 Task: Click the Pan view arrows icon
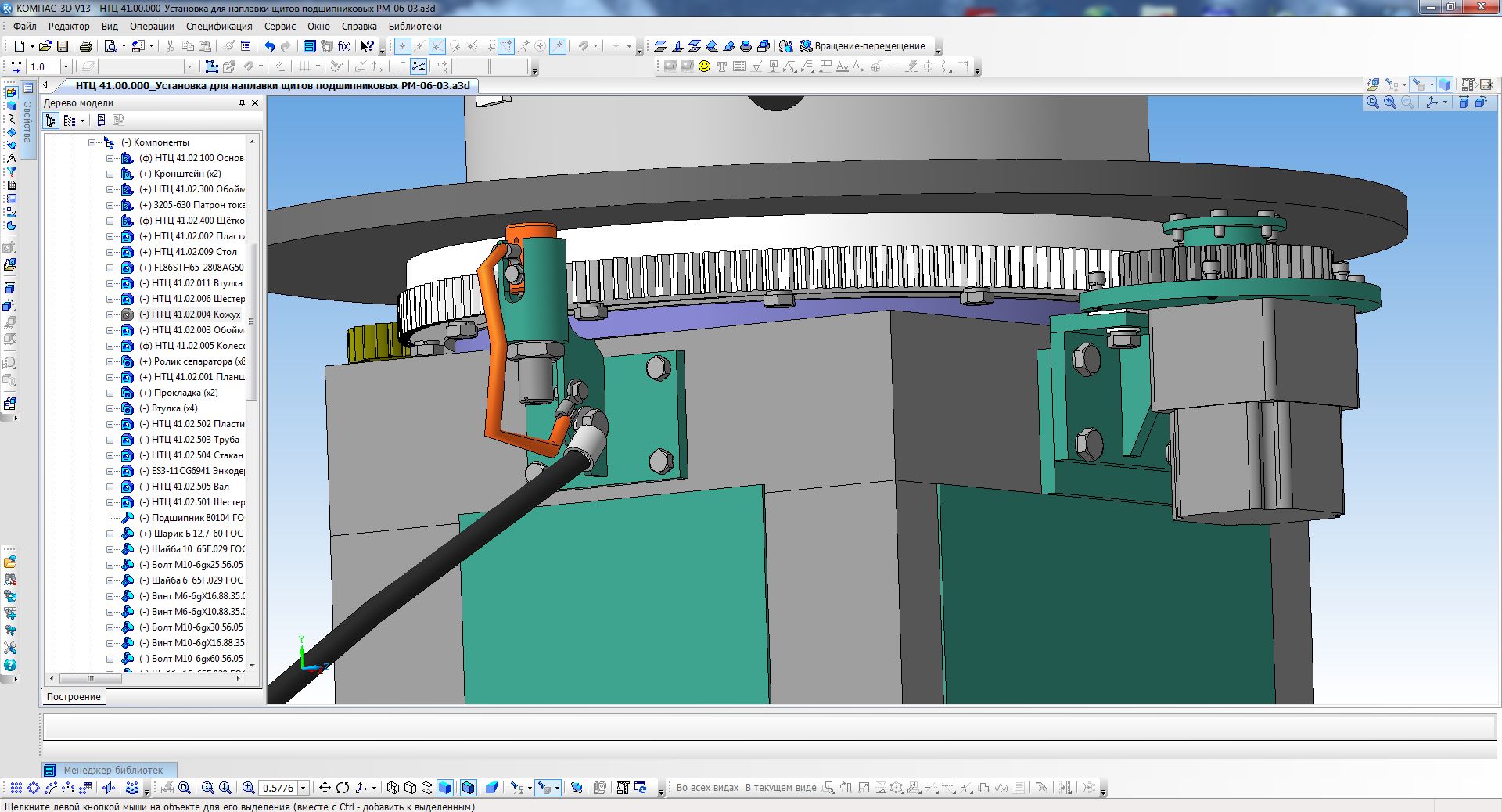pos(325,788)
